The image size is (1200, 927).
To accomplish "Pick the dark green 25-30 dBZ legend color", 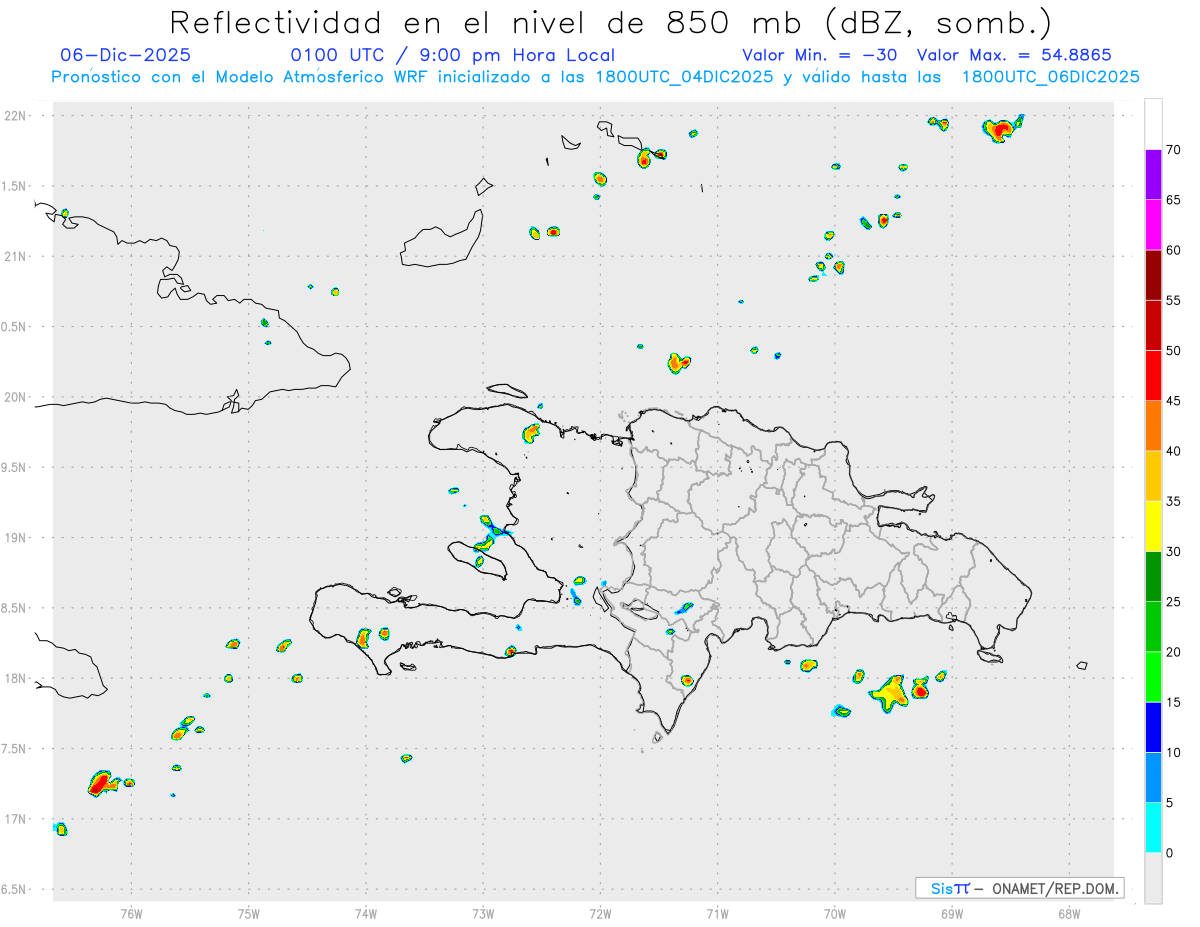I will (1153, 577).
